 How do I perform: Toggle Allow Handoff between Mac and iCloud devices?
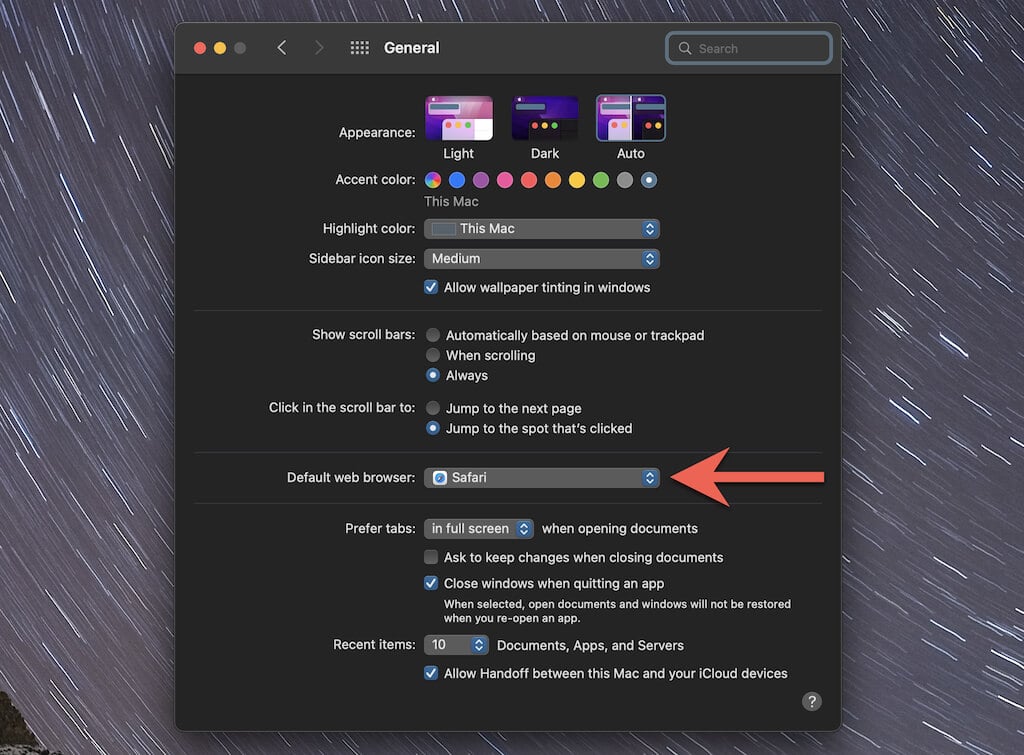[x=431, y=673]
